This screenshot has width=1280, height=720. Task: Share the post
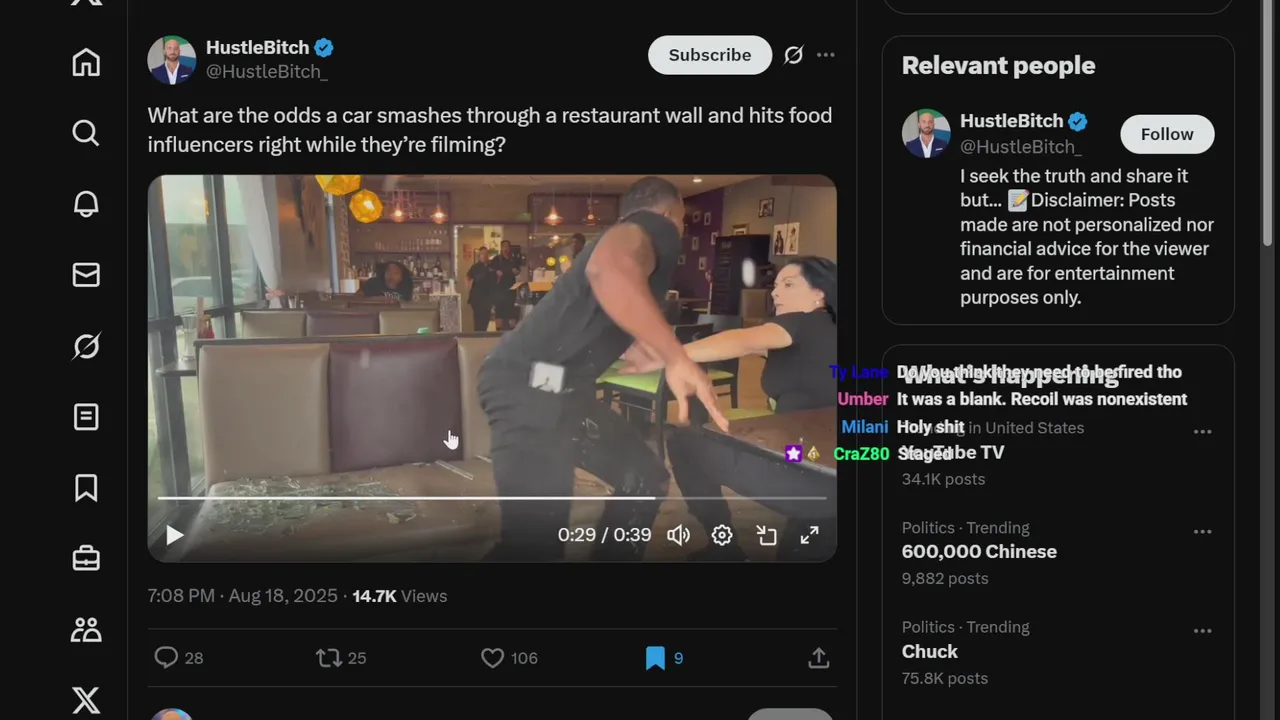[819, 658]
